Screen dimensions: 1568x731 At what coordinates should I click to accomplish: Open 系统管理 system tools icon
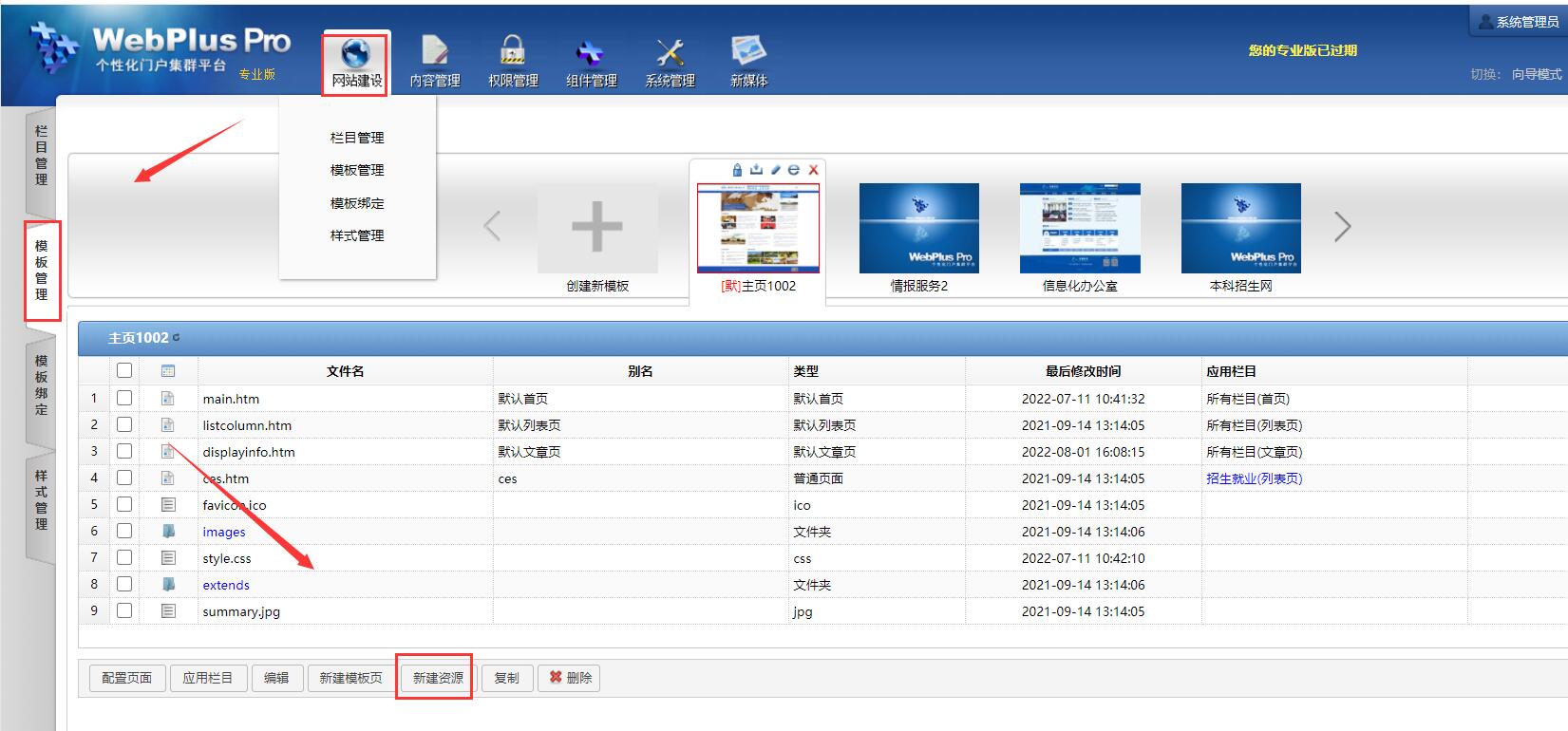point(670,51)
